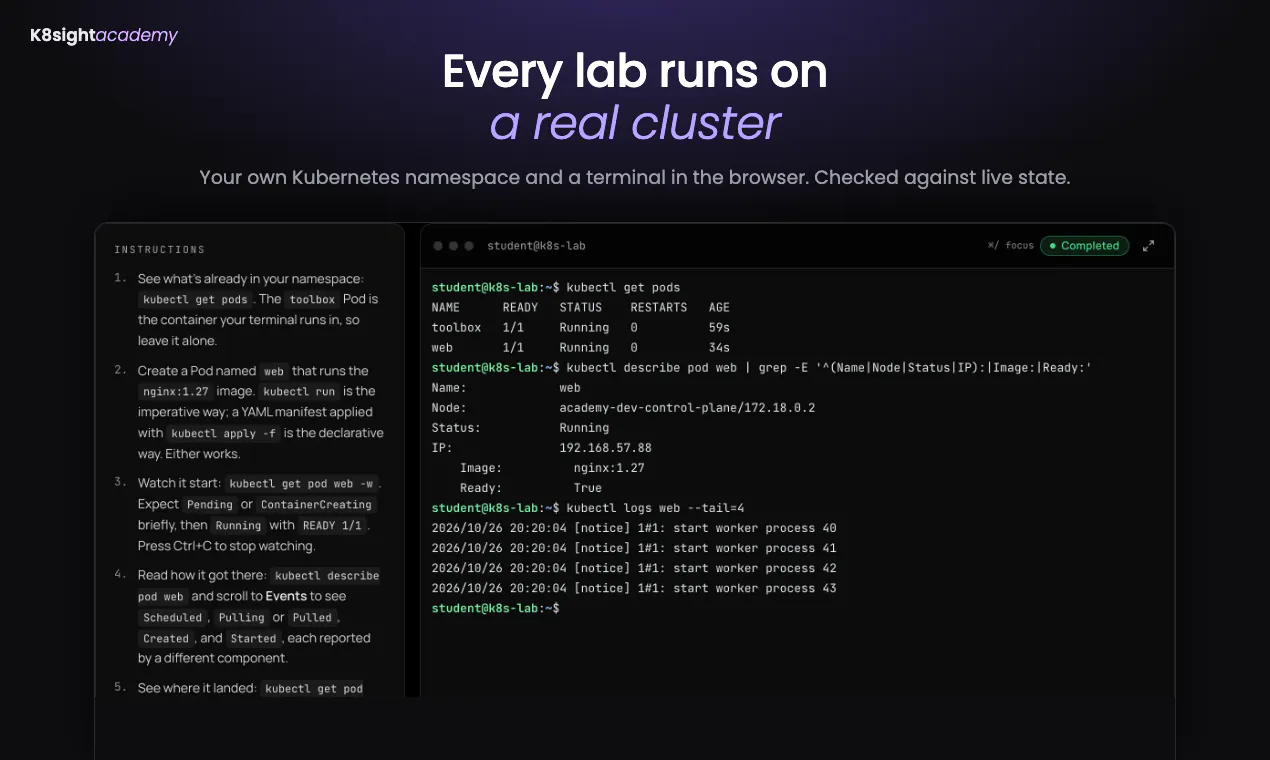Click the 'kubectl get pods' code snippet in step 1
1270x760 pixels.
coord(195,299)
